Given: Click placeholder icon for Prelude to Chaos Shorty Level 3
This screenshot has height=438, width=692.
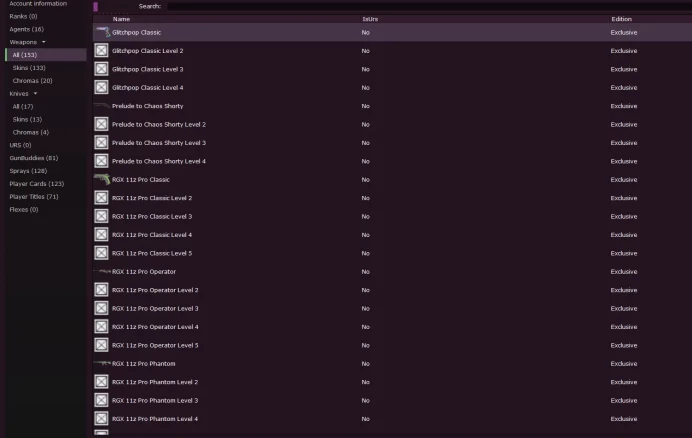Looking at the screenshot, I should [x=102, y=143].
